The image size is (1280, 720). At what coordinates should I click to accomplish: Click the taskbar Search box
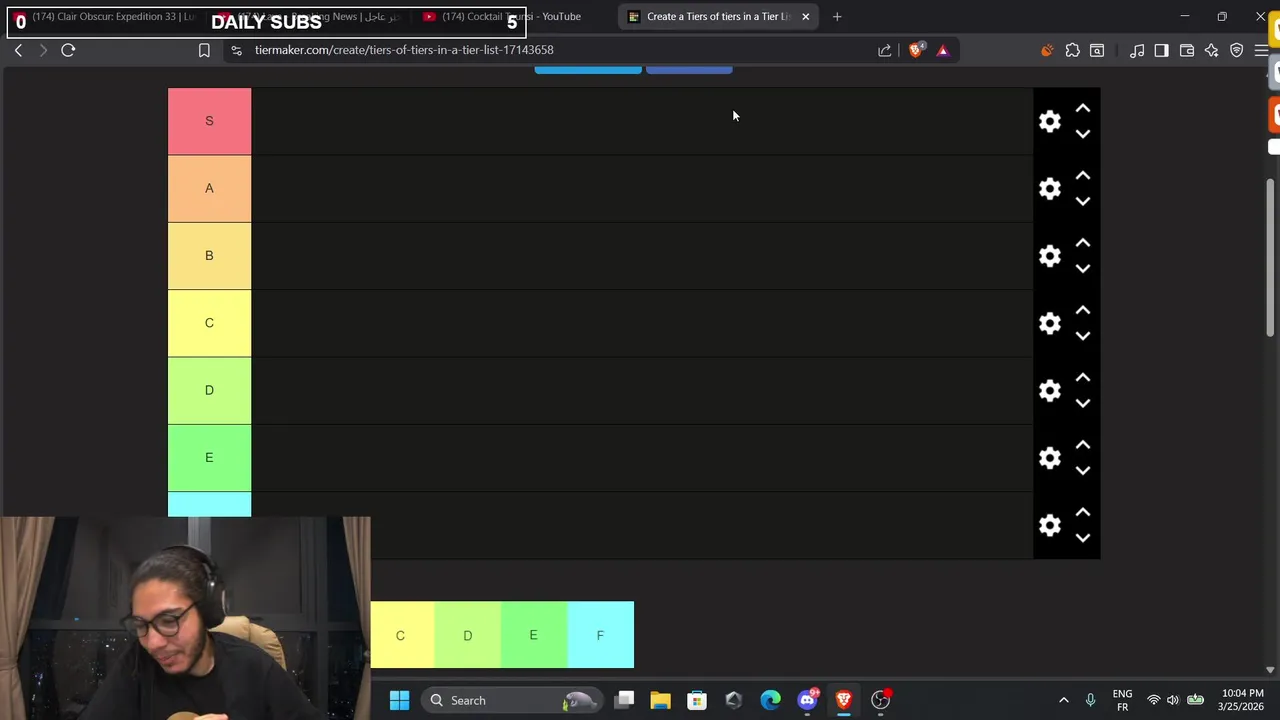[x=512, y=700]
